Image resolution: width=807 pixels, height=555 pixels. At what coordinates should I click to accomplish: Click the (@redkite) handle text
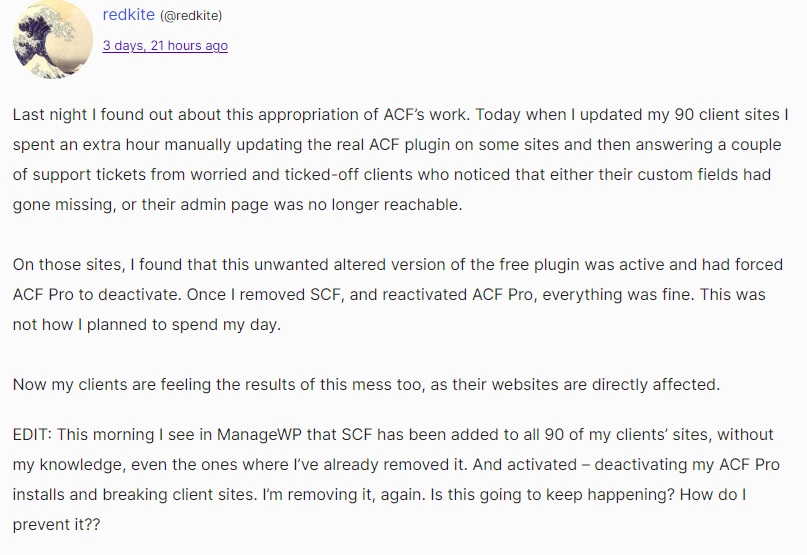click(x=191, y=15)
